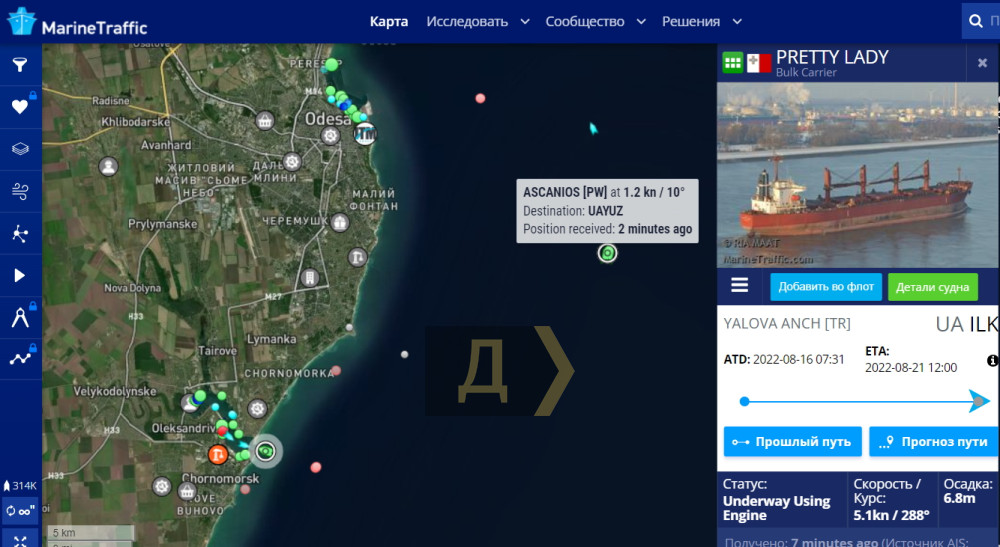
Task: Toggle the wind weather overlay icon
Action: coord(20,191)
